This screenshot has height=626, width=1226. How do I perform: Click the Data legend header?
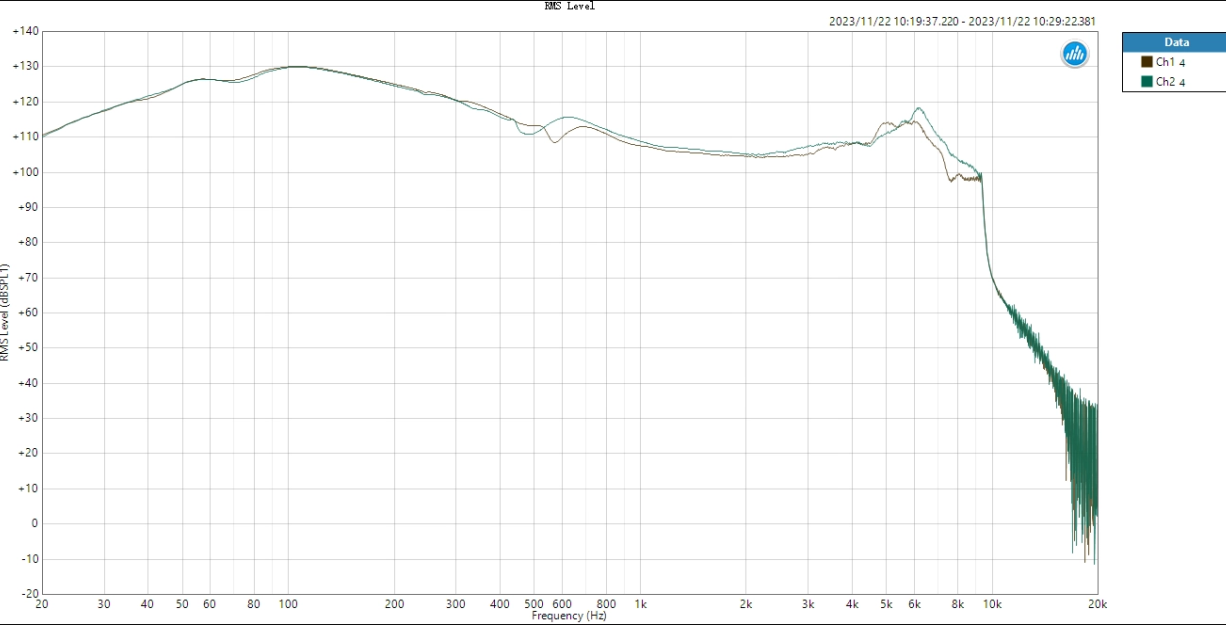(x=1176, y=42)
